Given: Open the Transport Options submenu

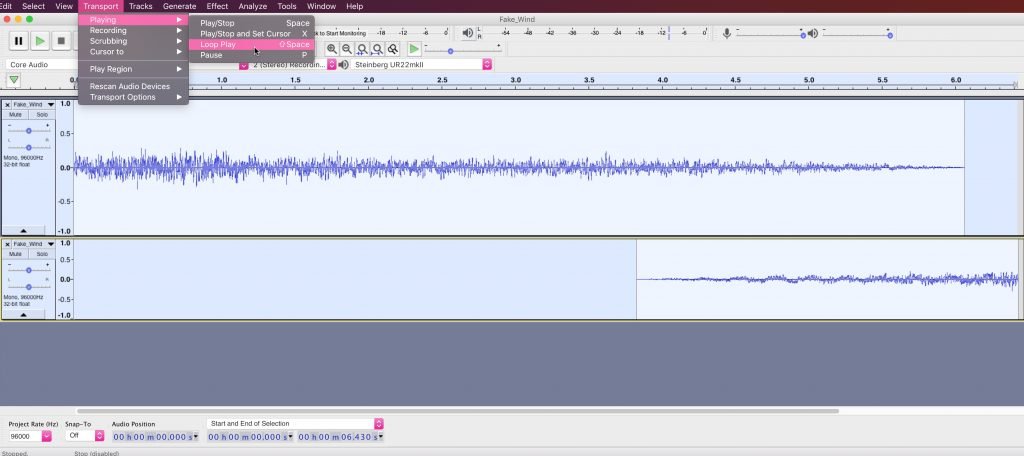Looking at the screenshot, I should 133,97.
